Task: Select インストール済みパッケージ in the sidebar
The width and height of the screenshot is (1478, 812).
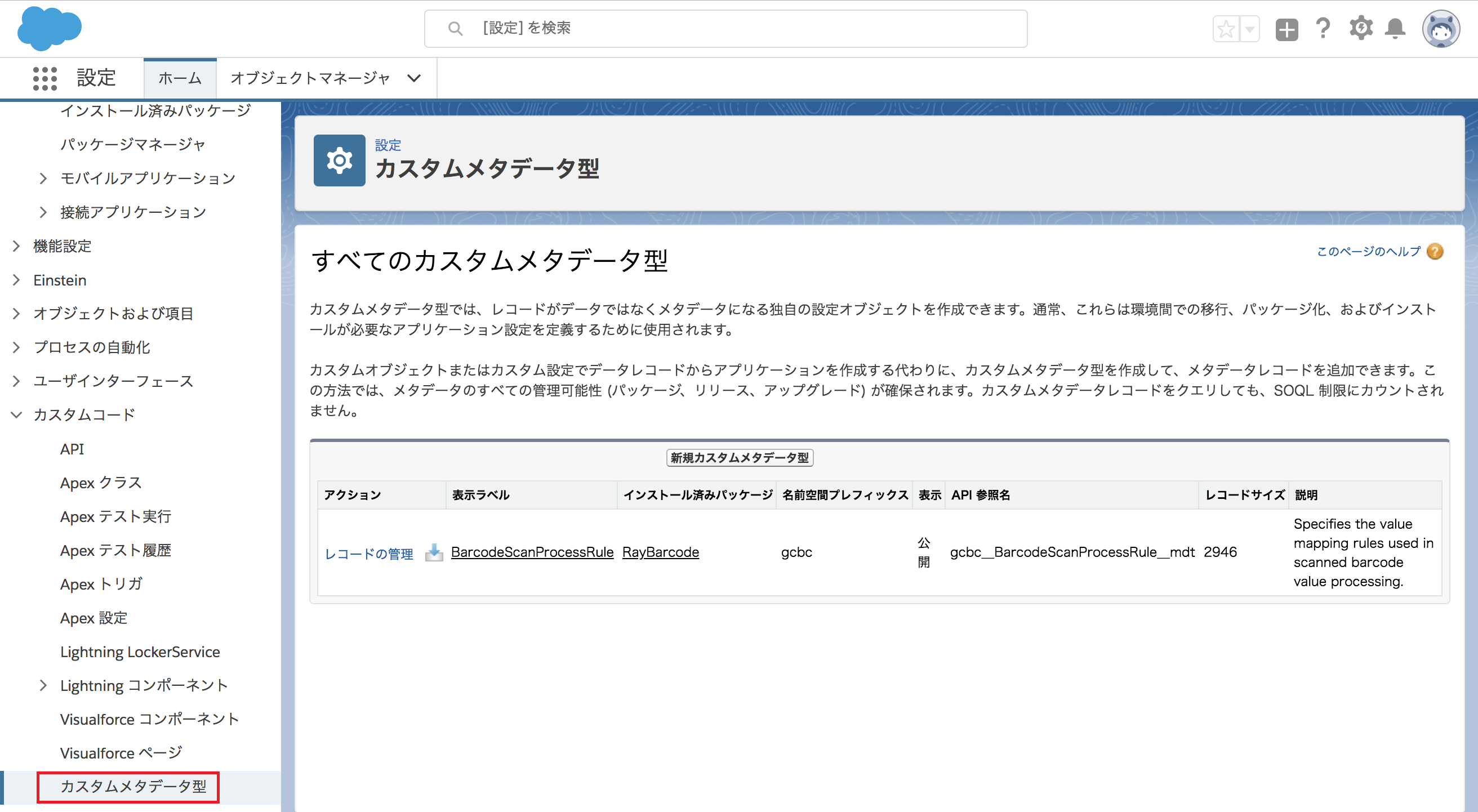Action: tap(155, 110)
